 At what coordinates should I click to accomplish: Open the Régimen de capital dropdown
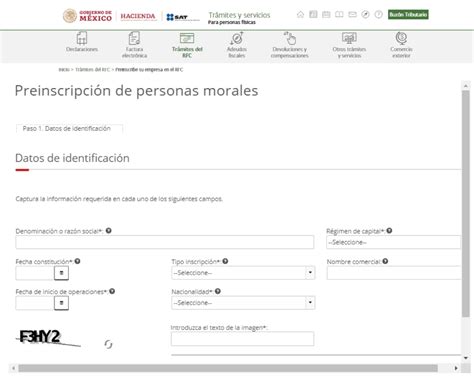pos(393,242)
